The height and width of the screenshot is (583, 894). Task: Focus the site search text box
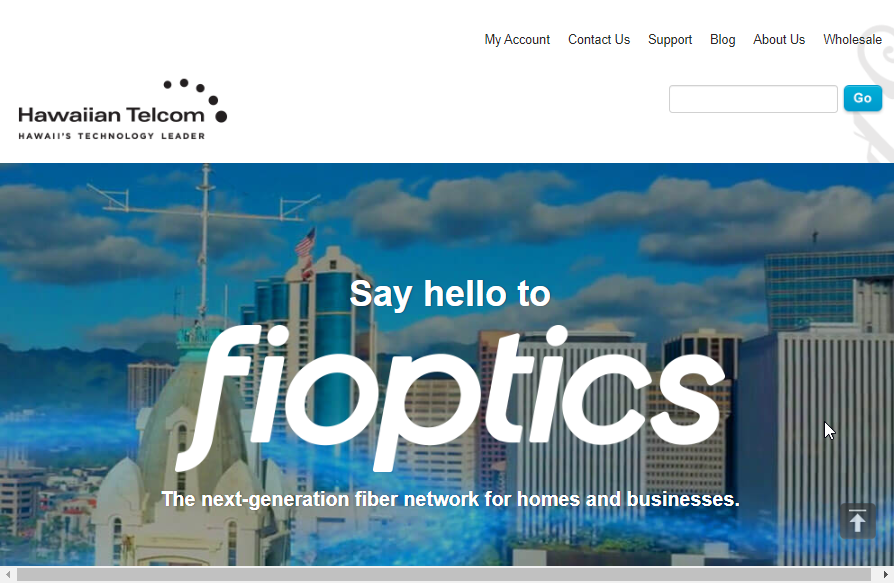coord(753,99)
